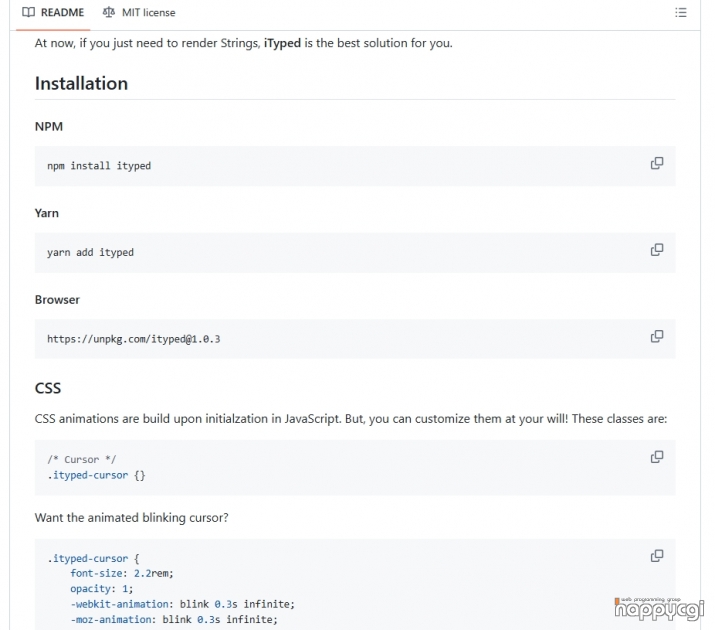Click the yarn add ityped code text
This screenshot has height=630, width=715.
[x=90, y=253]
